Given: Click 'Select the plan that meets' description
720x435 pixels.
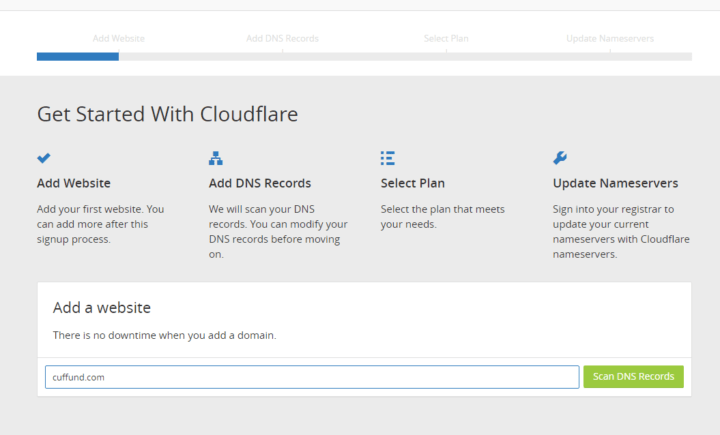Looking at the screenshot, I should pos(443,216).
